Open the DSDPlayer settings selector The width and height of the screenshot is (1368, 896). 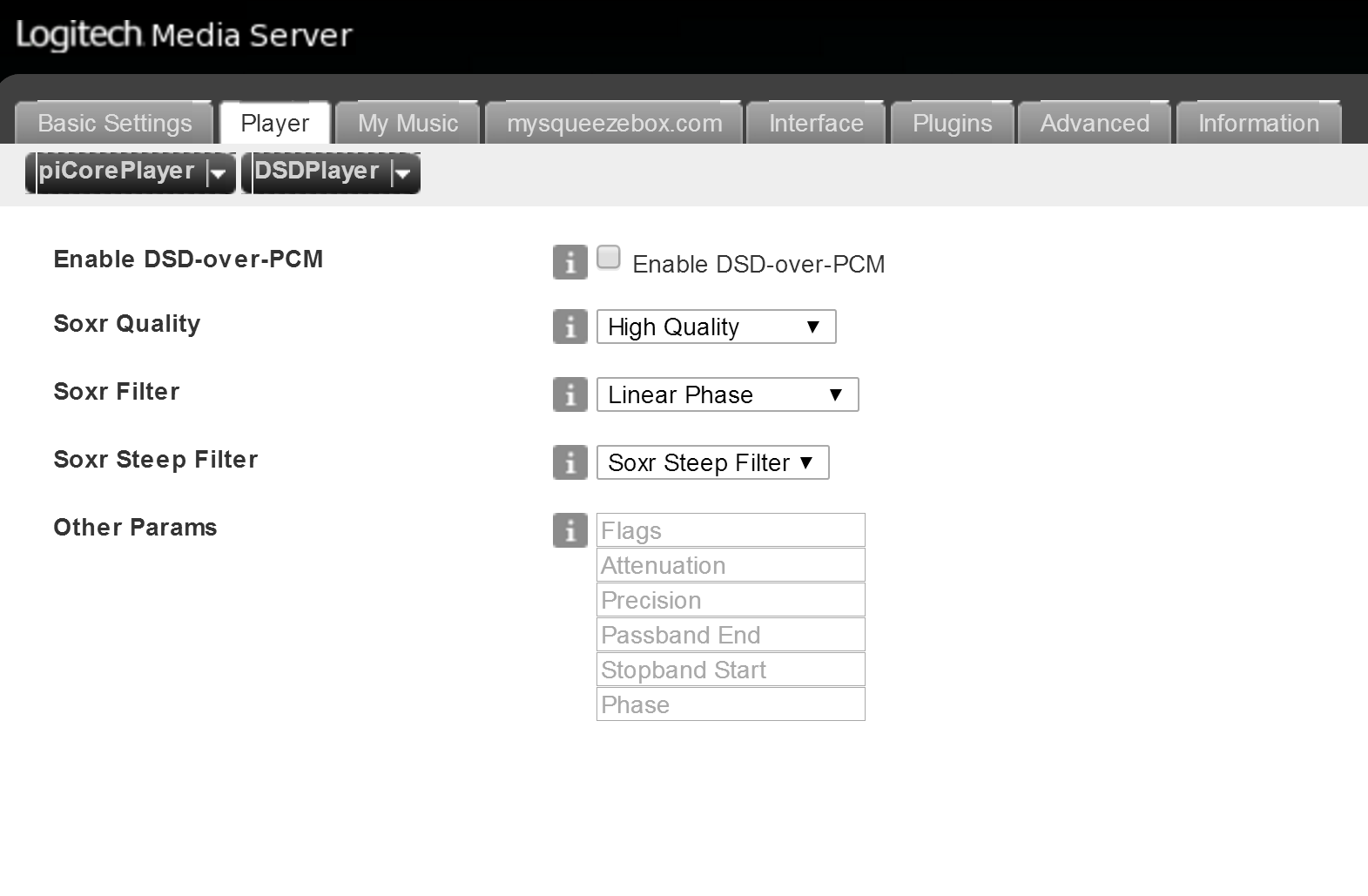[x=331, y=172]
